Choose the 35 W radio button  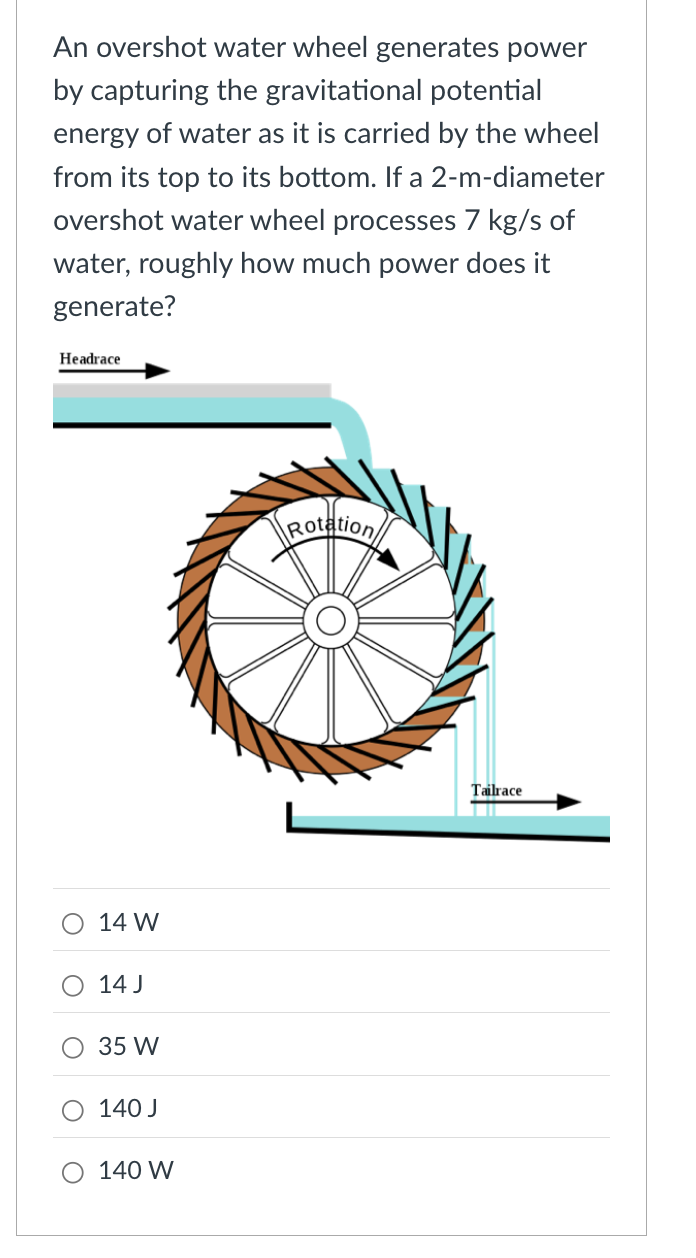(x=72, y=1047)
